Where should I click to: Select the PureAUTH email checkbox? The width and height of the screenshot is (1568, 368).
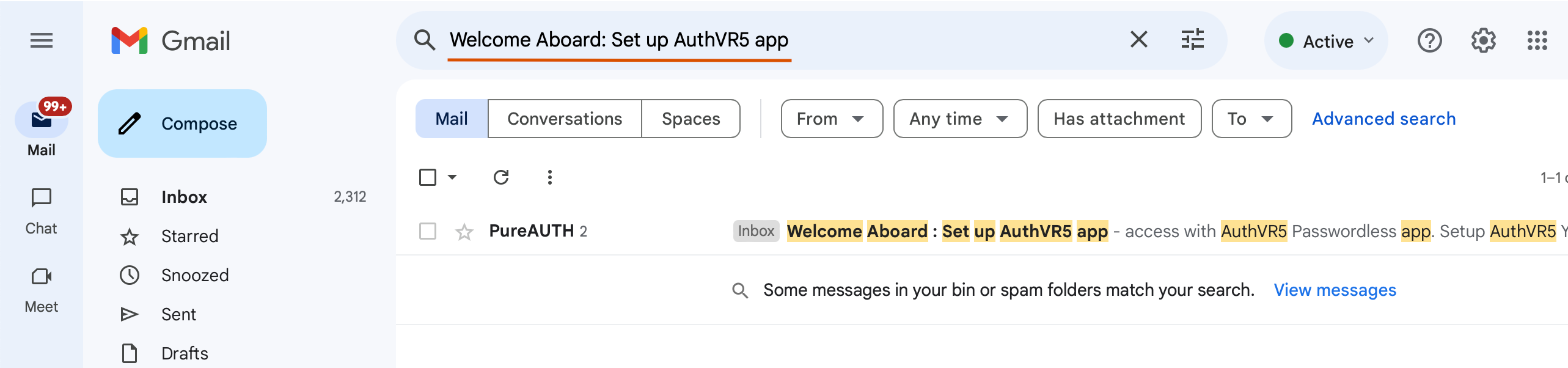tap(426, 232)
